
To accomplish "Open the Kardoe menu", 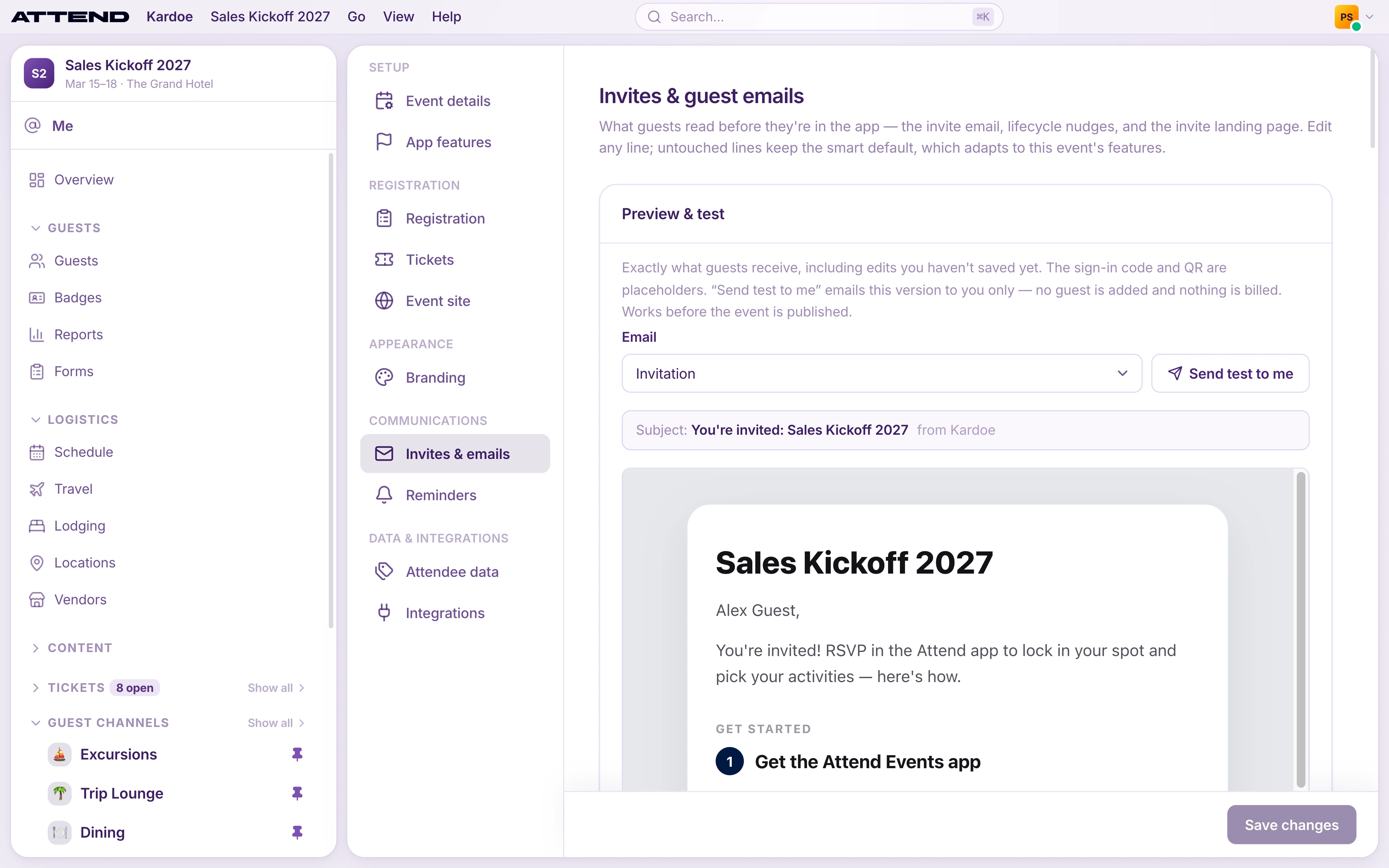I will point(169,17).
